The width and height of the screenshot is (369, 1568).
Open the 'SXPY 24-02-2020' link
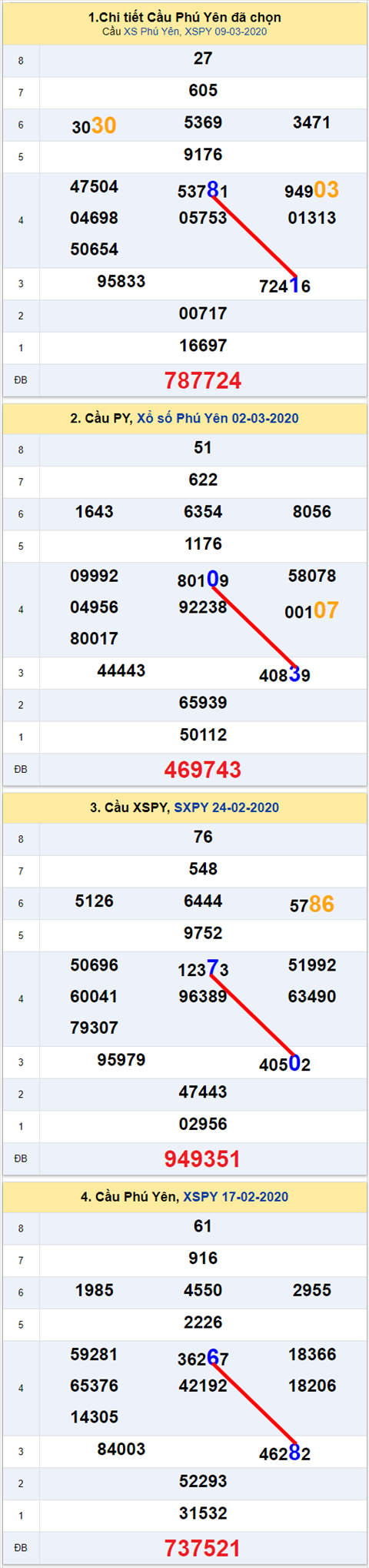227,807
